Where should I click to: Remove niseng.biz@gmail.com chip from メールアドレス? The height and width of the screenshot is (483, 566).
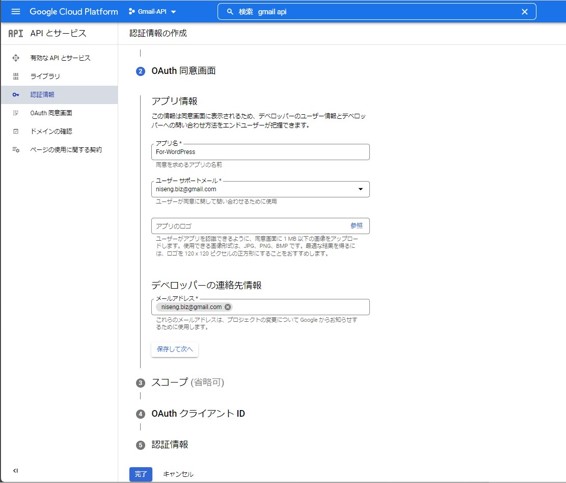(x=228, y=307)
